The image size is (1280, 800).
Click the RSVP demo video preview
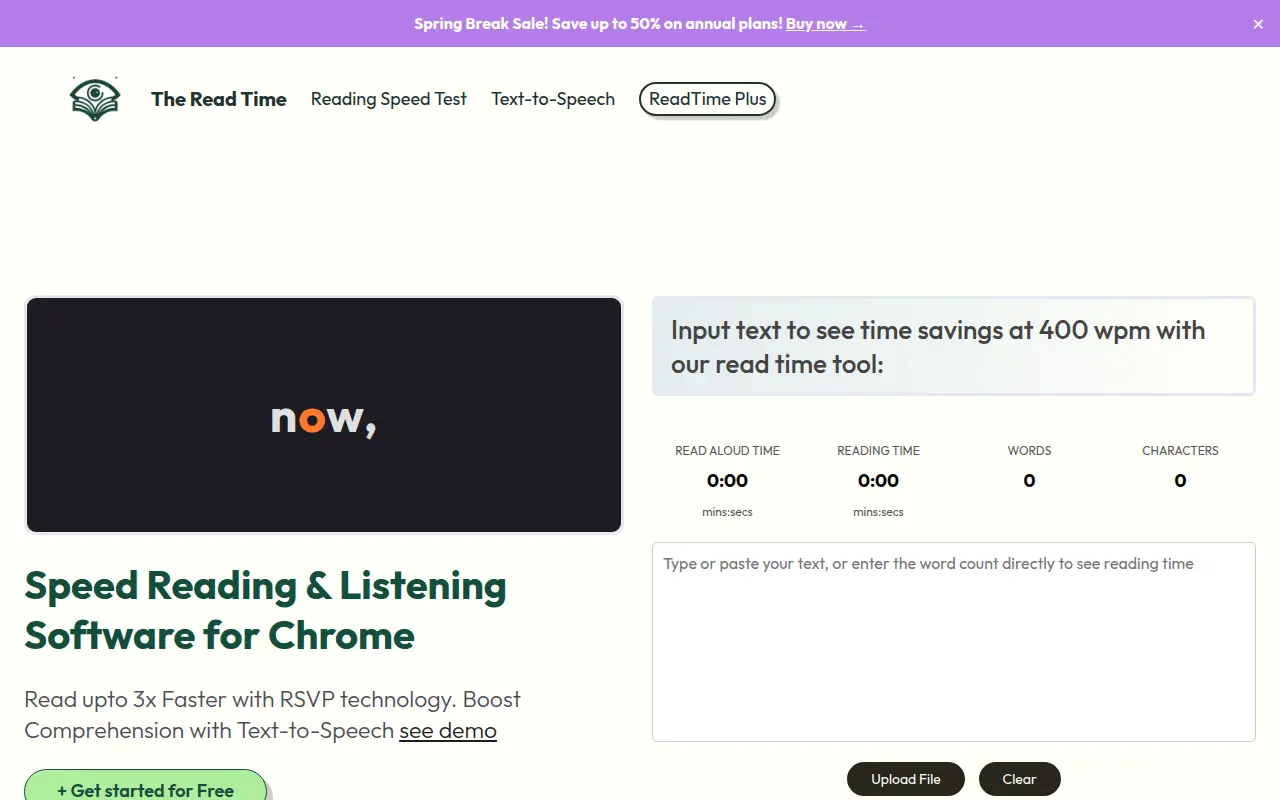(x=324, y=415)
